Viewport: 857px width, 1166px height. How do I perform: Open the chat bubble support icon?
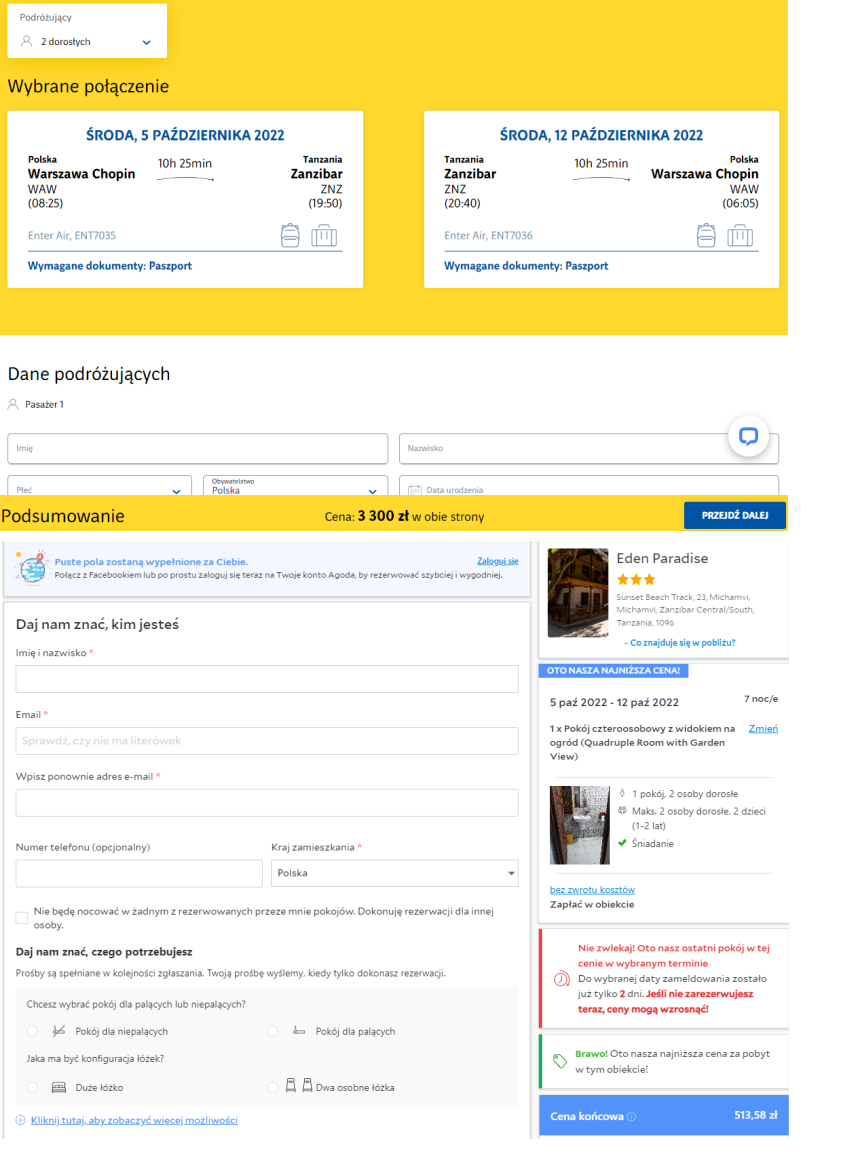tap(748, 437)
